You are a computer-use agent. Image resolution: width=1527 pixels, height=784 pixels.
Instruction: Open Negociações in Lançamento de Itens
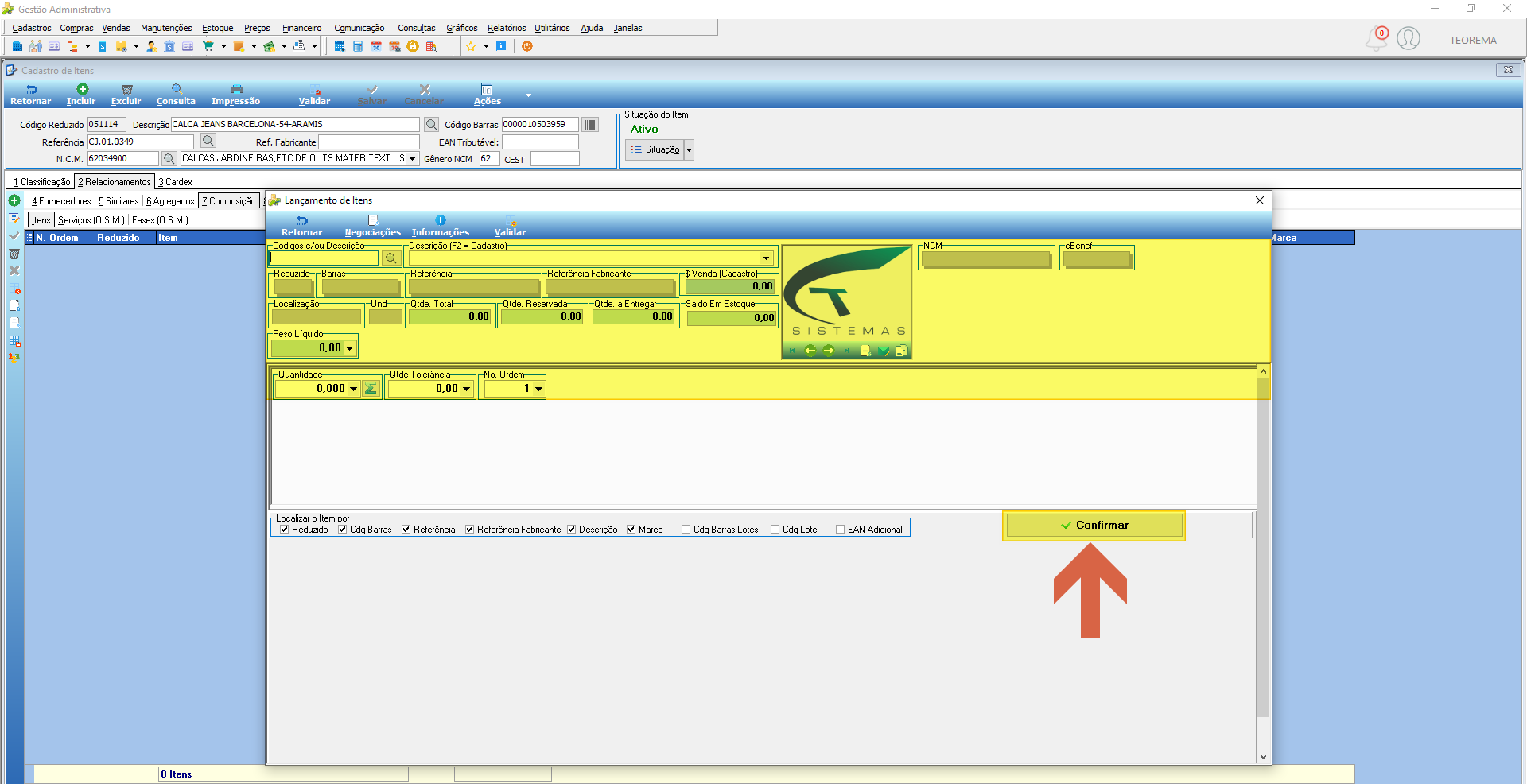(x=372, y=226)
